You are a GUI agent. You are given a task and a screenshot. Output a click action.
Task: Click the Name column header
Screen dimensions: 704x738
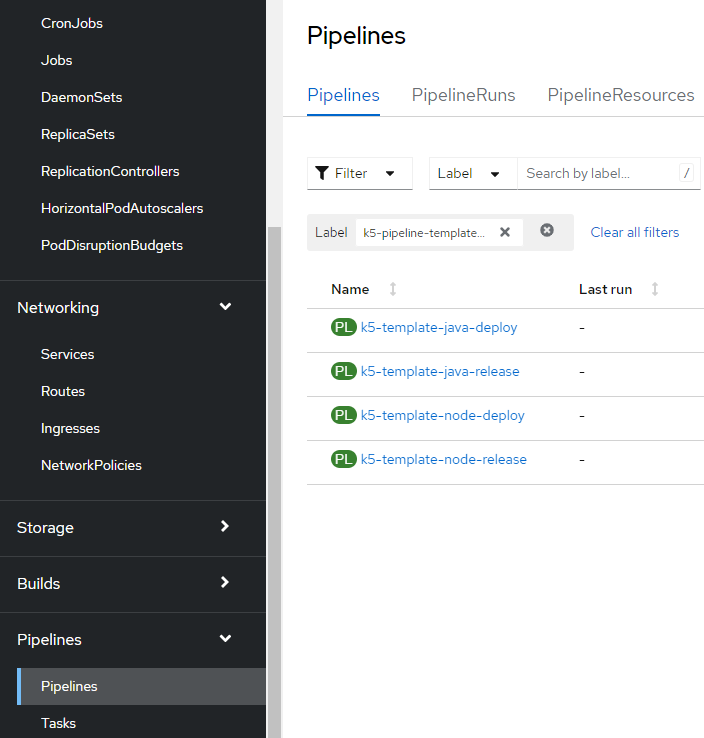350,289
